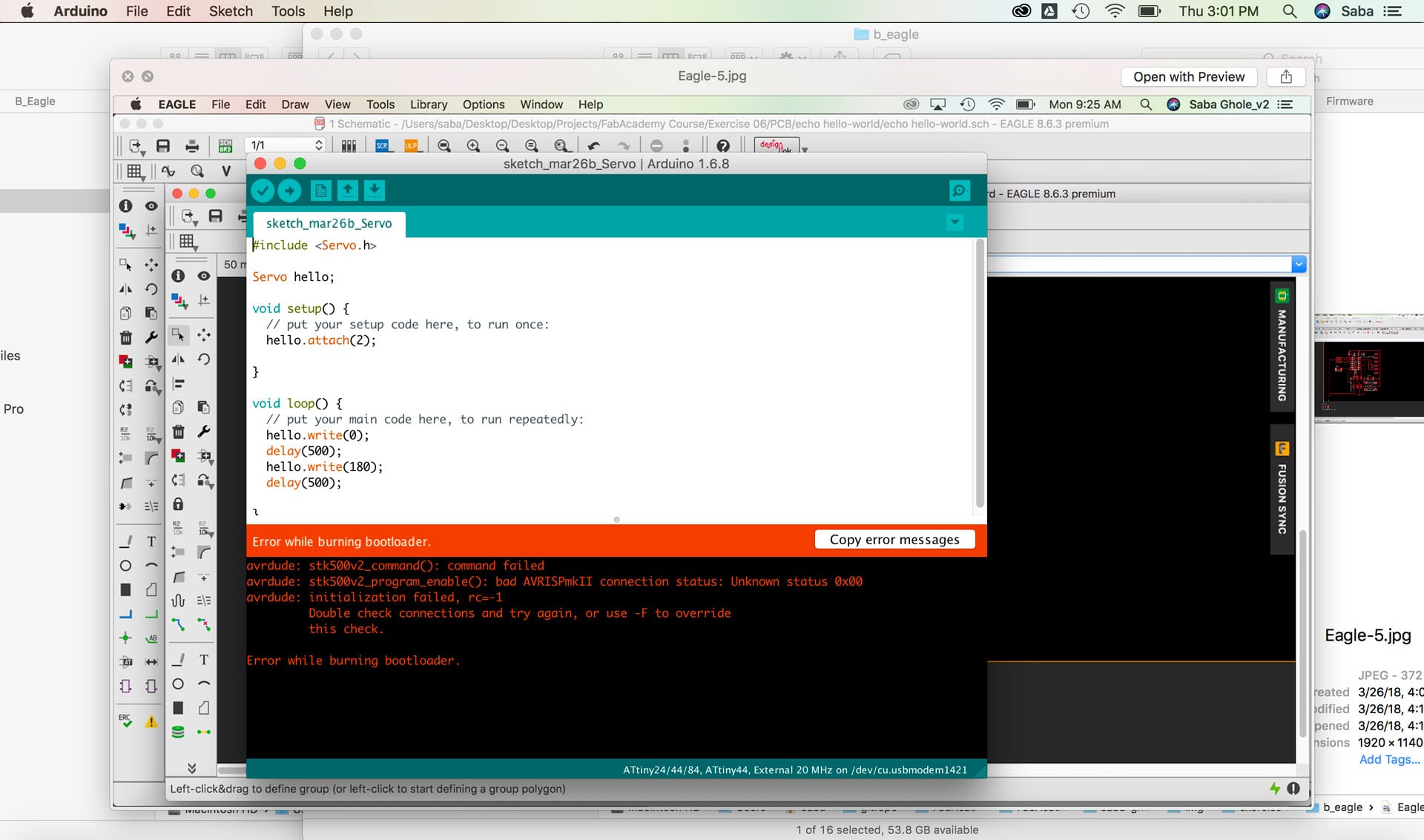Expand the board palette double-chevron at bottom

[191, 768]
